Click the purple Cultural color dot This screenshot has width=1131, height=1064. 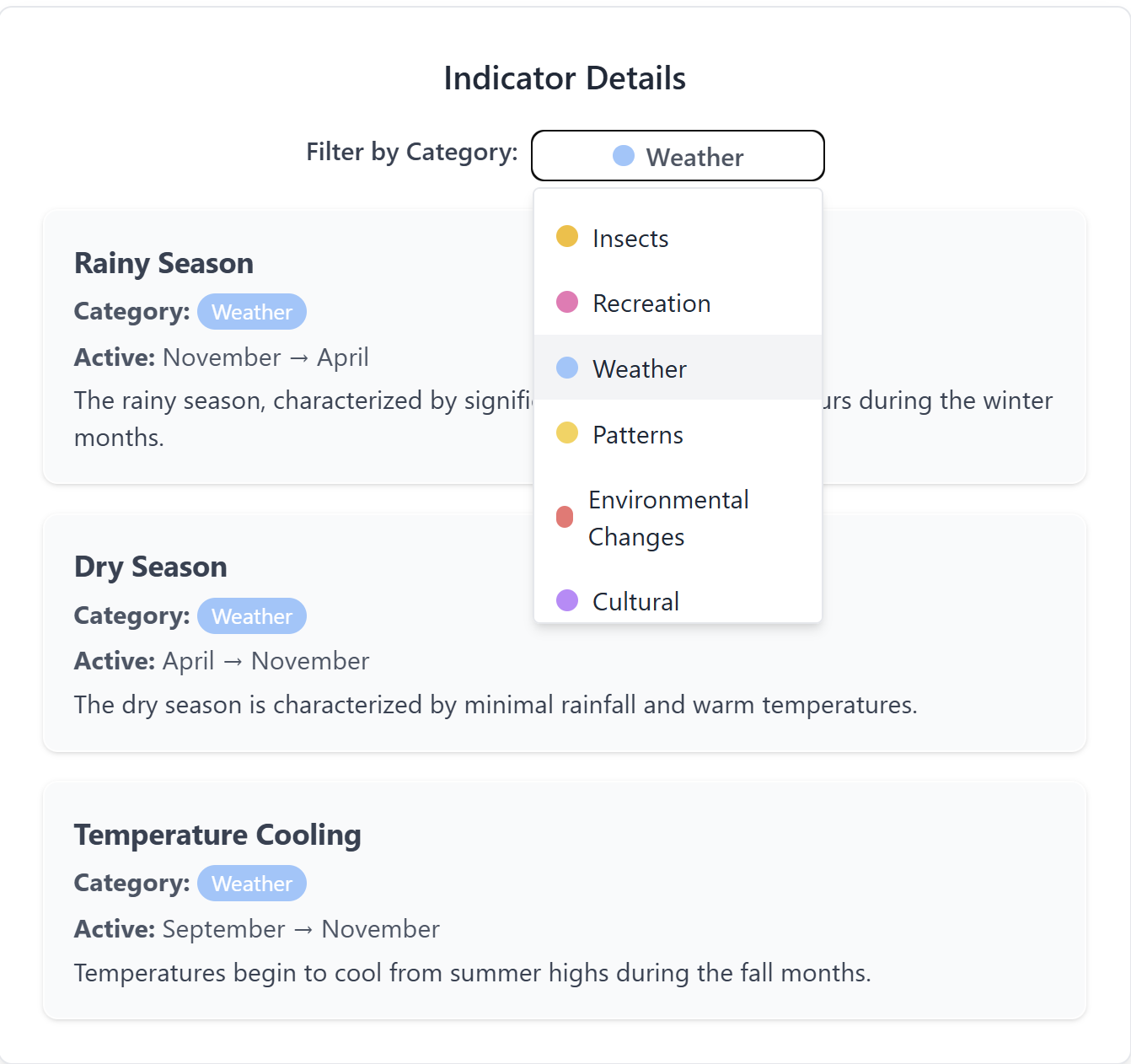pos(567,600)
